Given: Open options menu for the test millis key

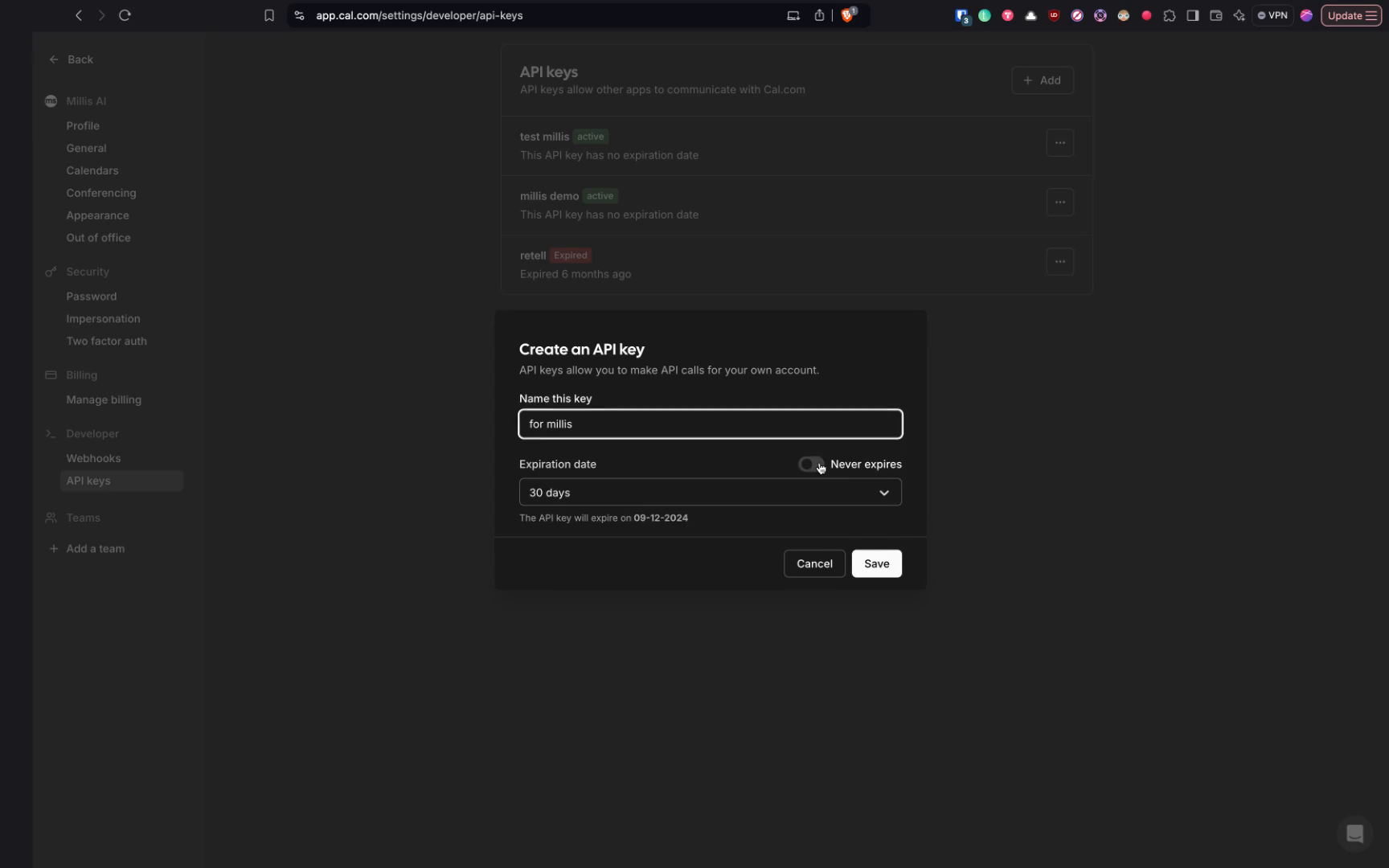Looking at the screenshot, I should click(1059, 142).
